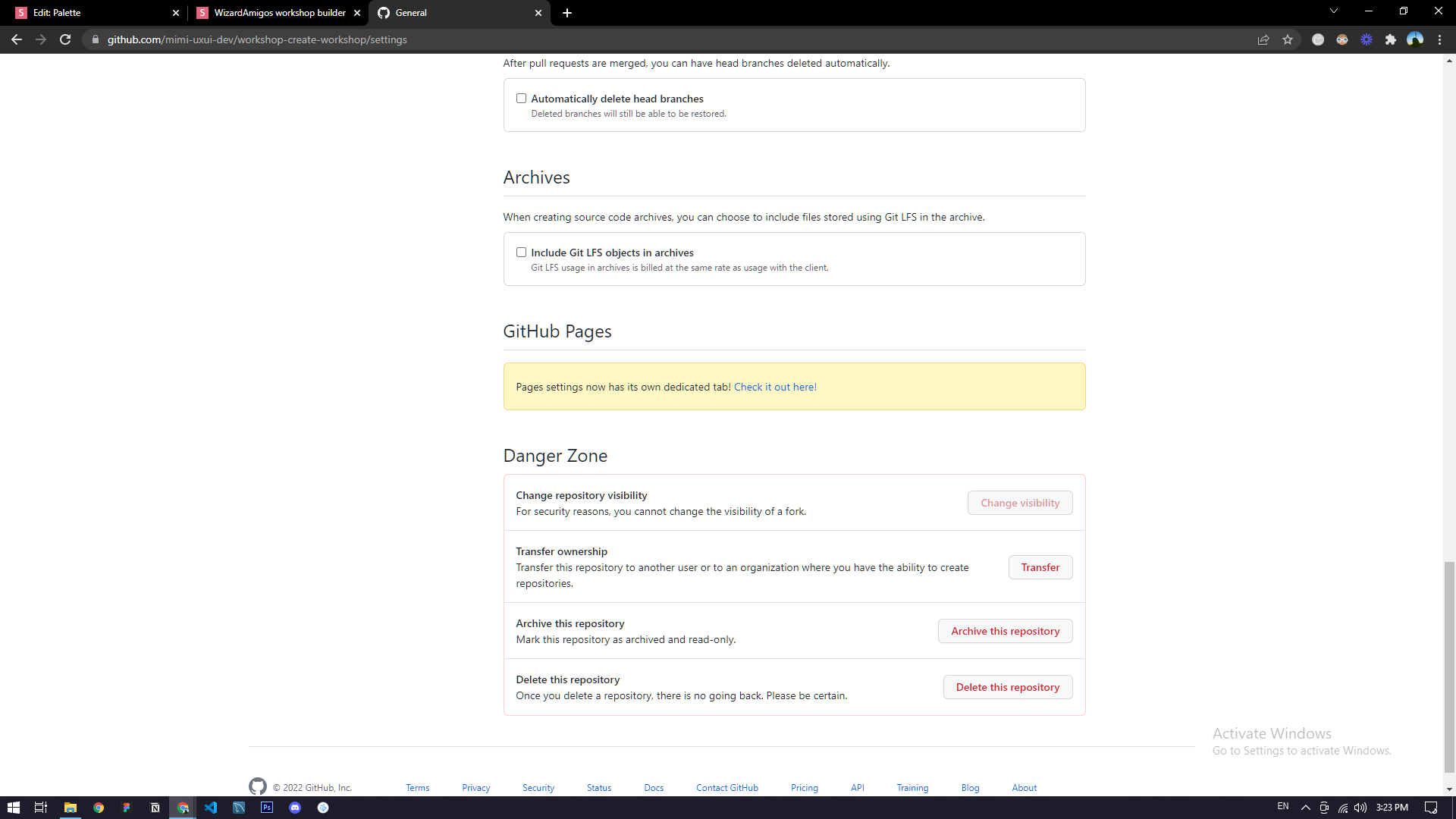
Task: Bookmark this page with star icon
Action: [x=1288, y=39]
